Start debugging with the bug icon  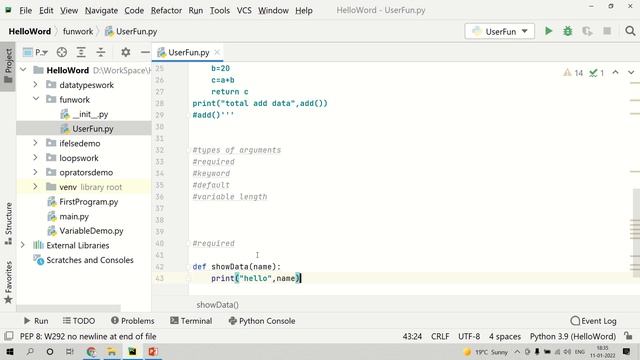point(568,31)
